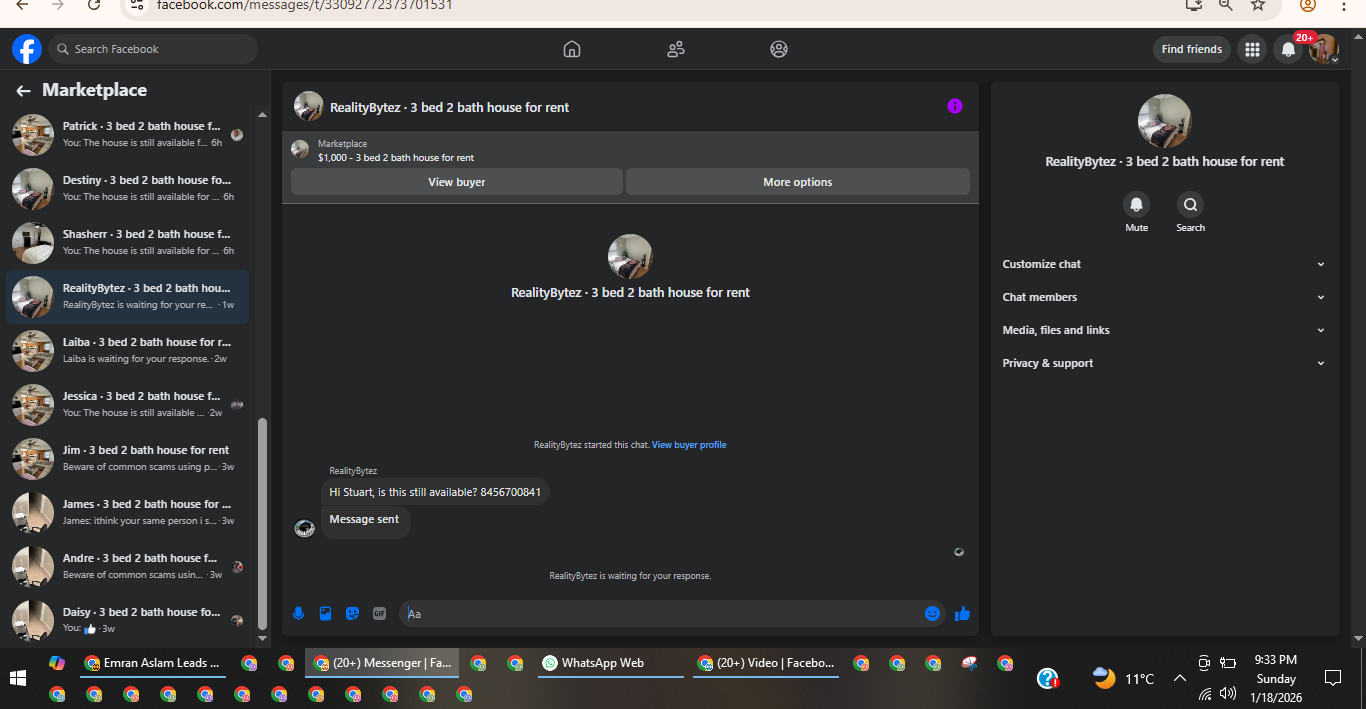
Task: Open conversation information purple icon
Action: click(955, 106)
